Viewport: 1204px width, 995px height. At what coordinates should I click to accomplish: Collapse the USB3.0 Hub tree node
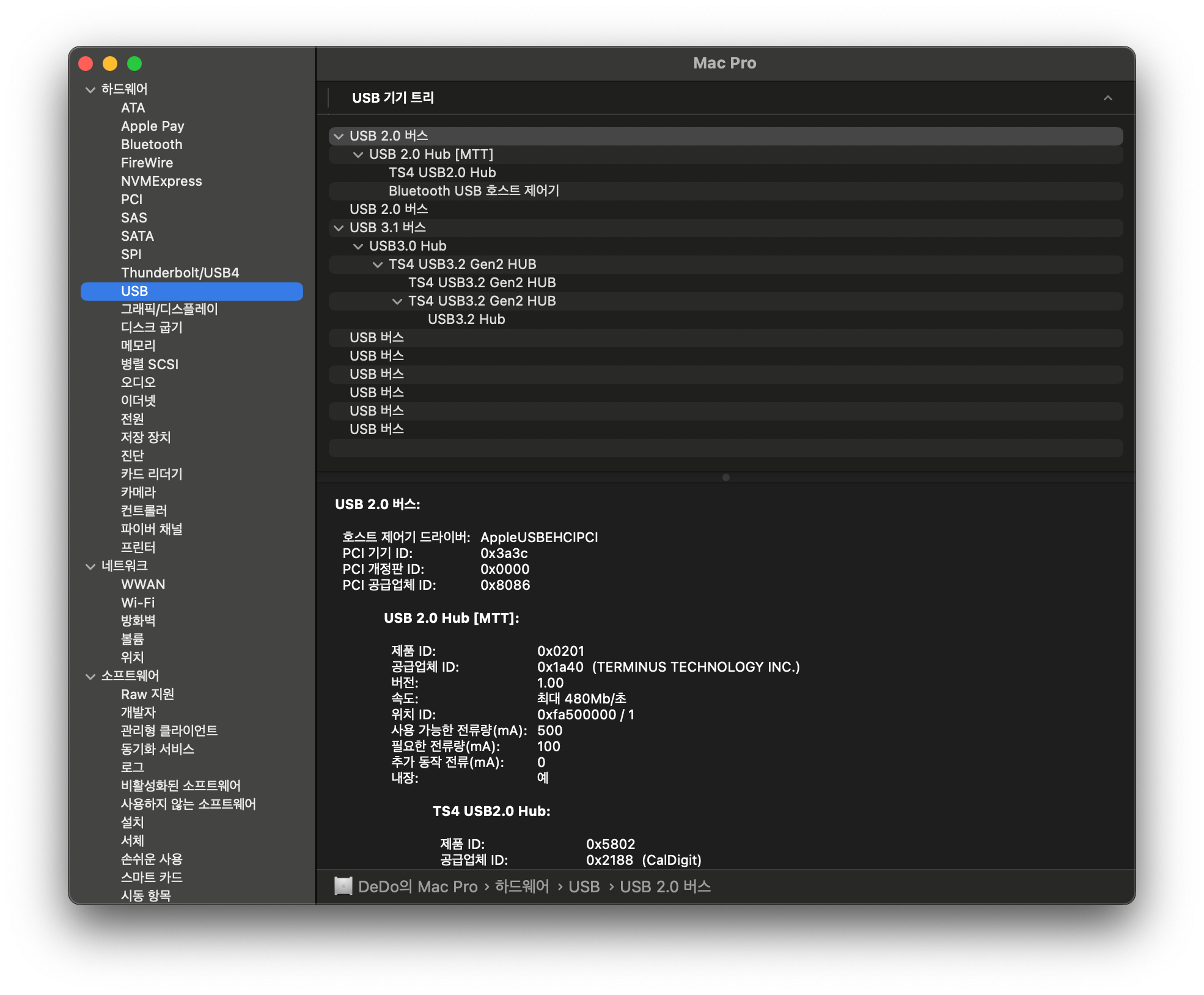coord(358,246)
